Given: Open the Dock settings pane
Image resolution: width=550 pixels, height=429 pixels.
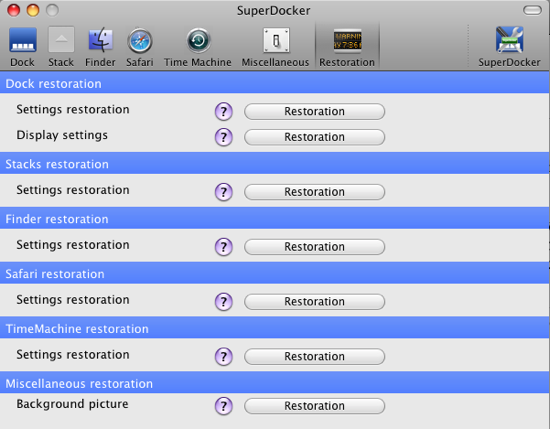Looking at the screenshot, I should point(22,47).
